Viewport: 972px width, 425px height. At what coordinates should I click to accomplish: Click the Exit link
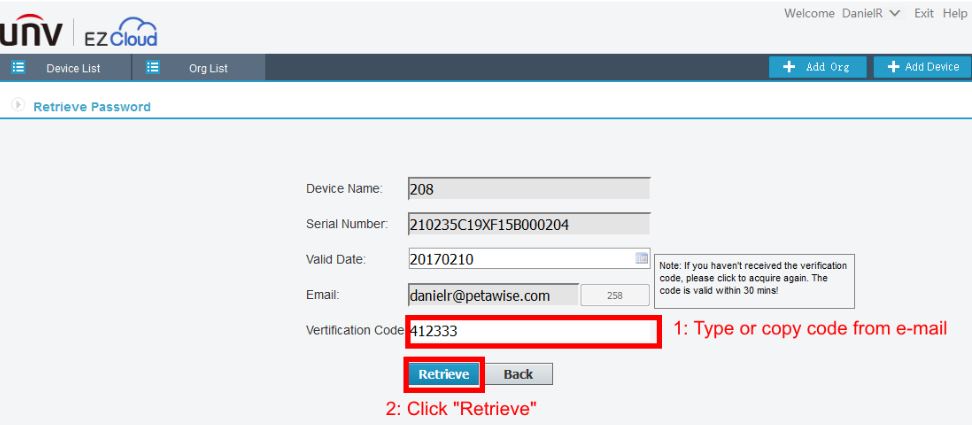point(924,14)
